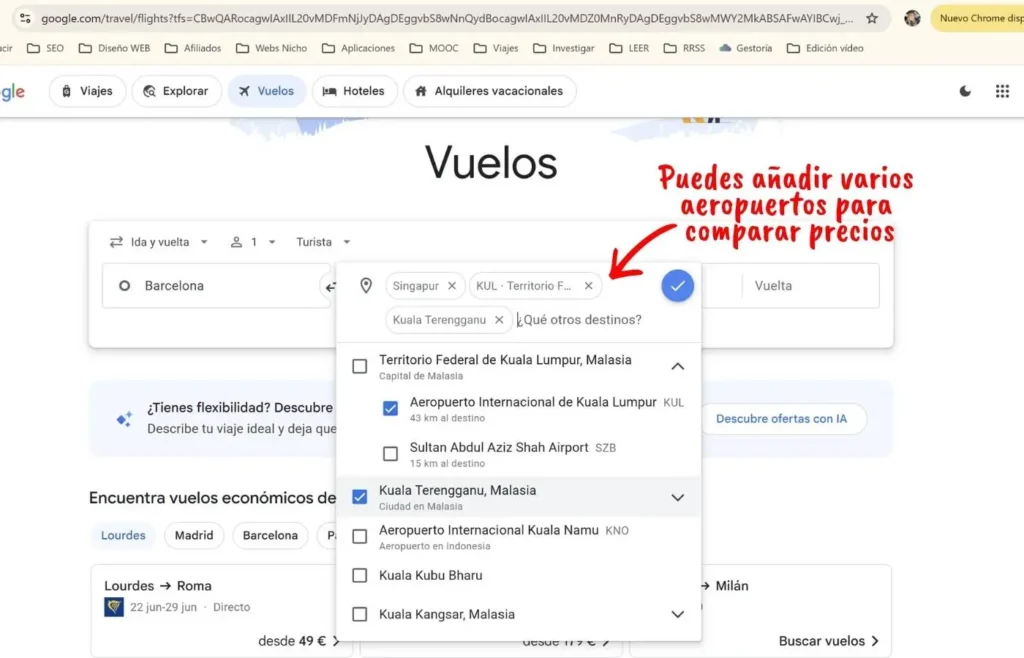Click the bookmark star icon in address bar
This screenshot has height=658, width=1024.
872,18
